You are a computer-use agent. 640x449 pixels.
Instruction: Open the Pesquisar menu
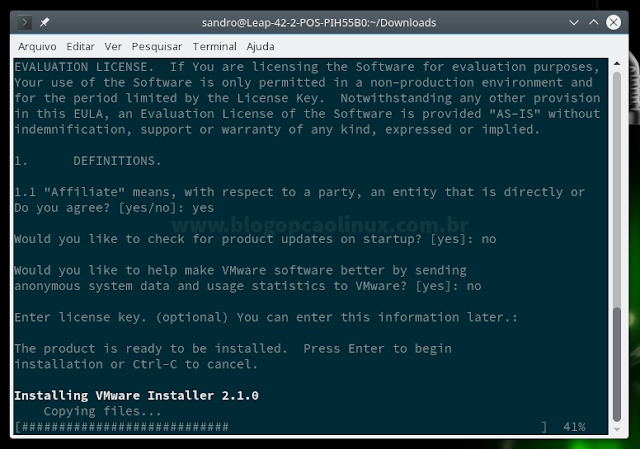(x=157, y=47)
